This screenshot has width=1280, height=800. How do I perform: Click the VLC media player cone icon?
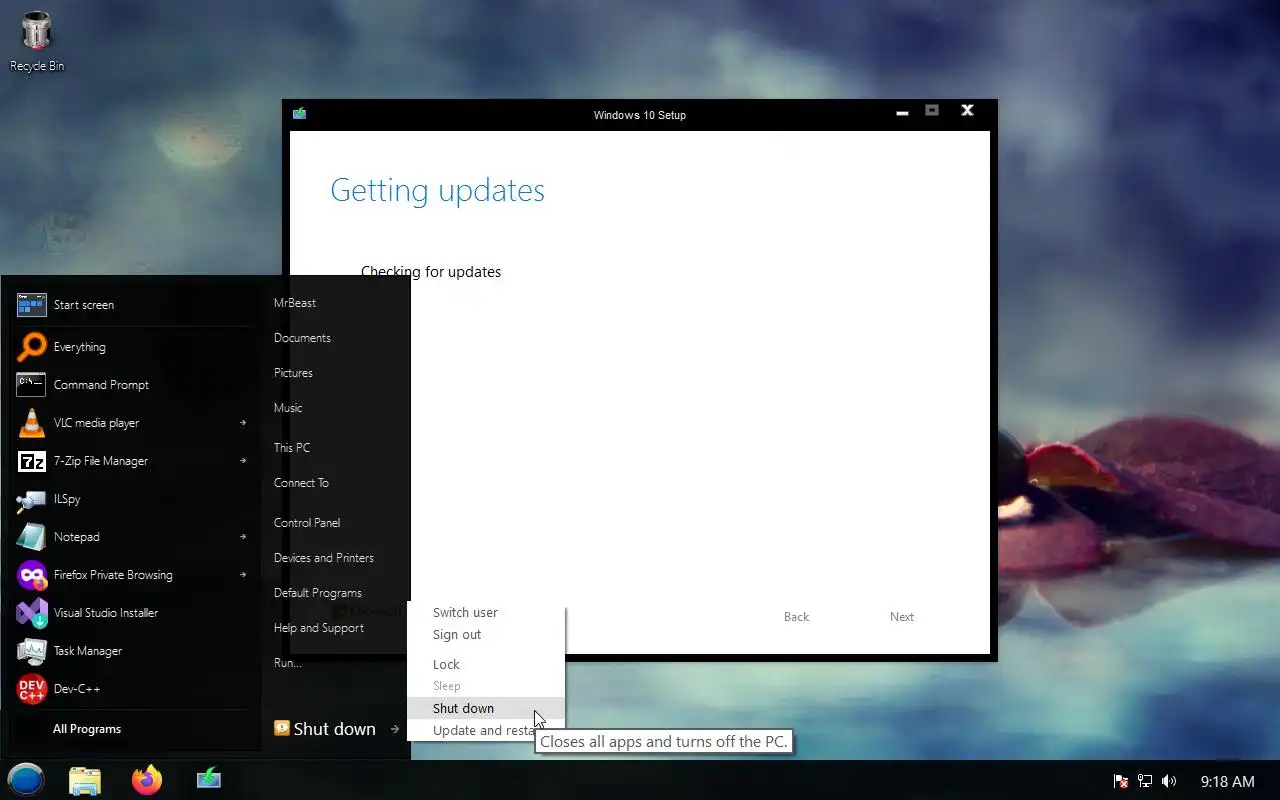(x=32, y=423)
